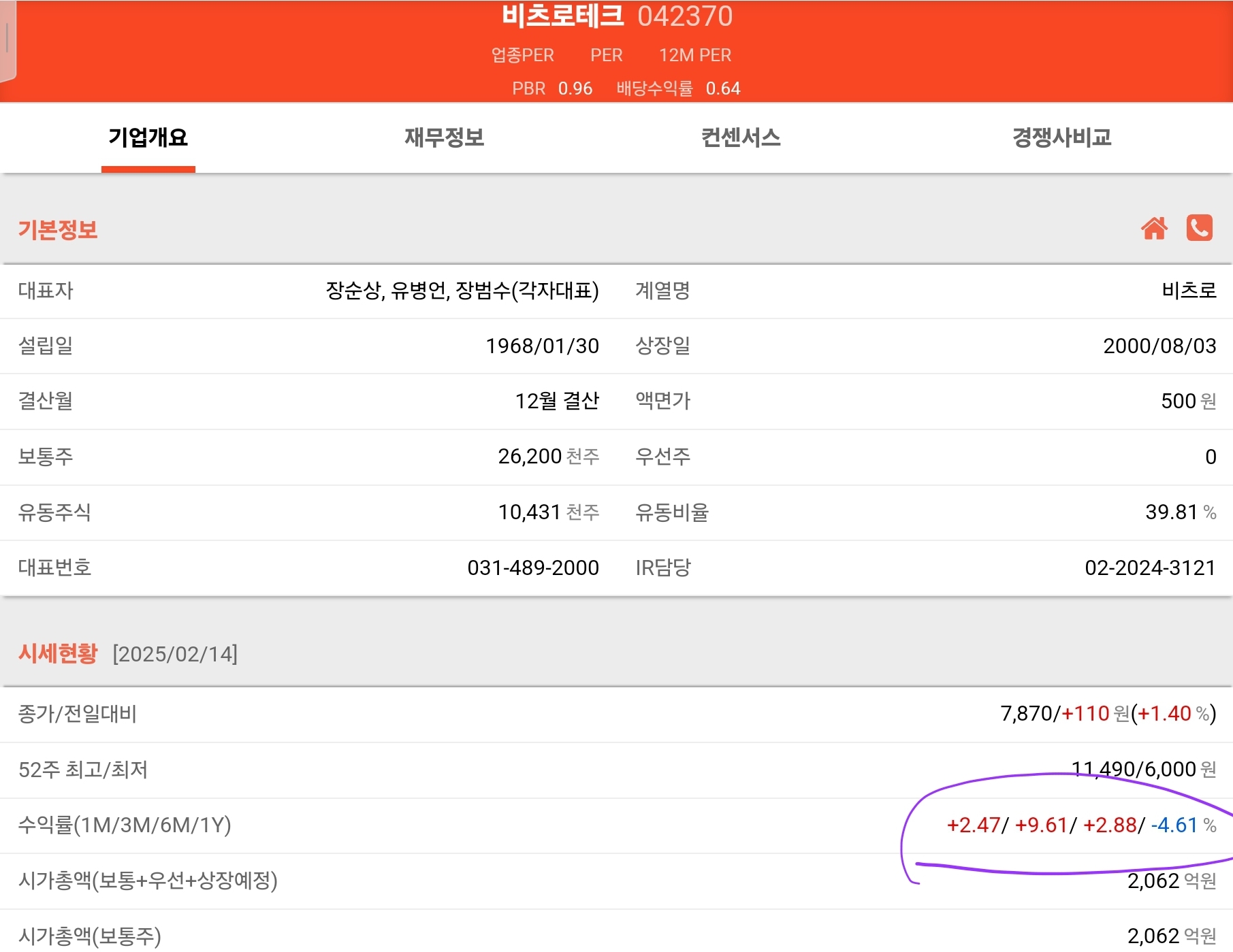
Task: Tap the IR담당 label
Action: 663,568
